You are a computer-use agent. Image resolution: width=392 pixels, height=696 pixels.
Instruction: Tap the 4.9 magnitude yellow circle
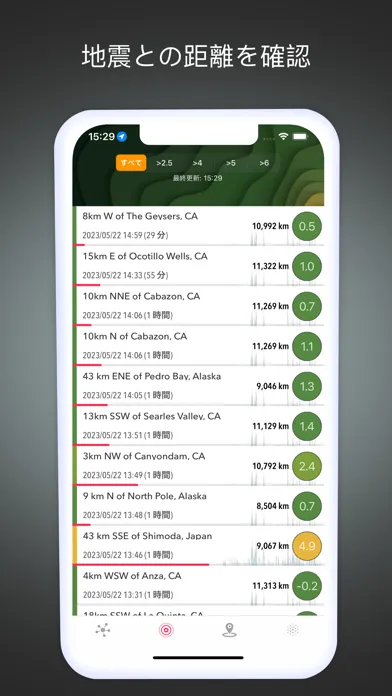(307, 546)
